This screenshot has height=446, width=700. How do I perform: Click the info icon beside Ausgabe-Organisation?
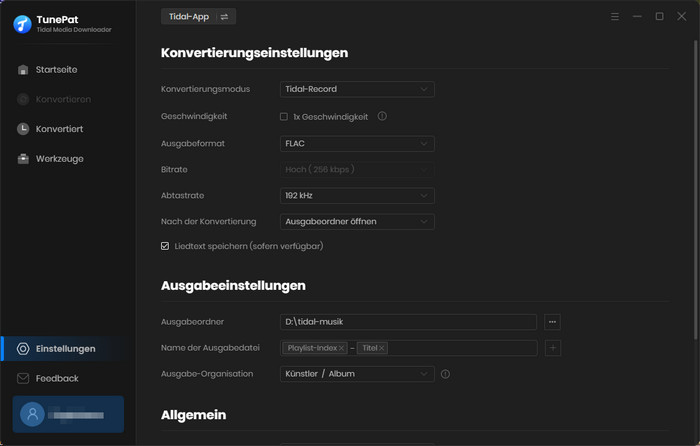[x=445, y=374]
